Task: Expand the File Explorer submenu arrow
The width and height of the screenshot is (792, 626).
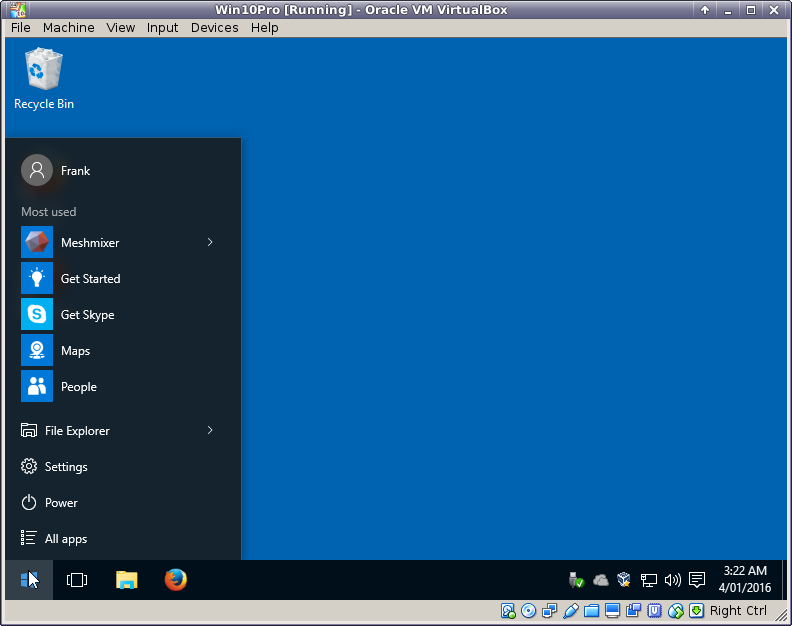Action: click(x=210, y=431)
